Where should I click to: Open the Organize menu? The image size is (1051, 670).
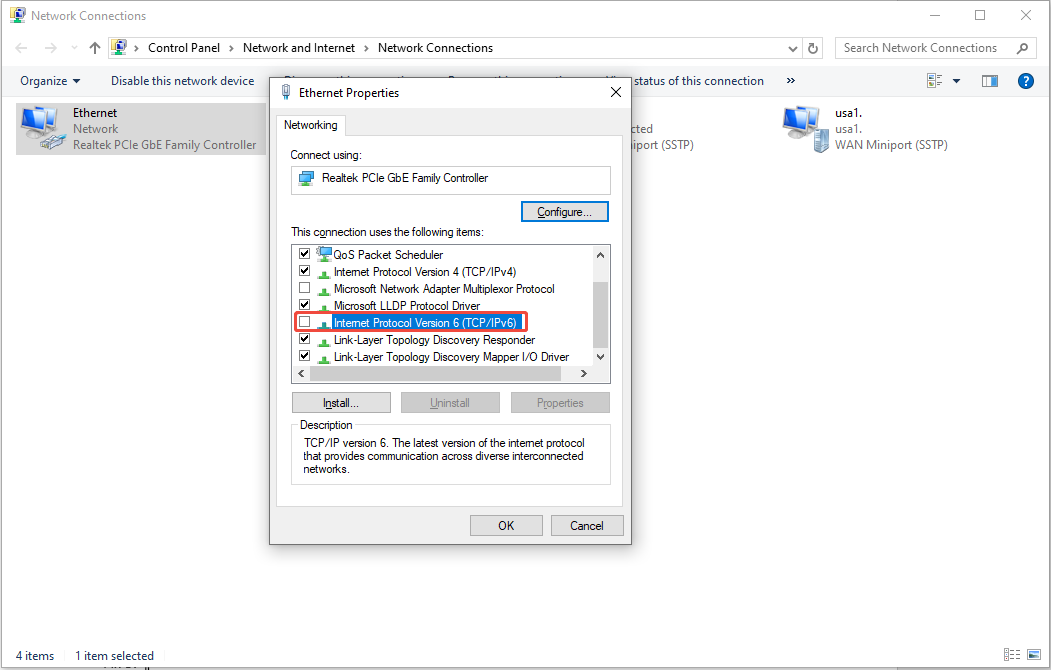point(50,81)
